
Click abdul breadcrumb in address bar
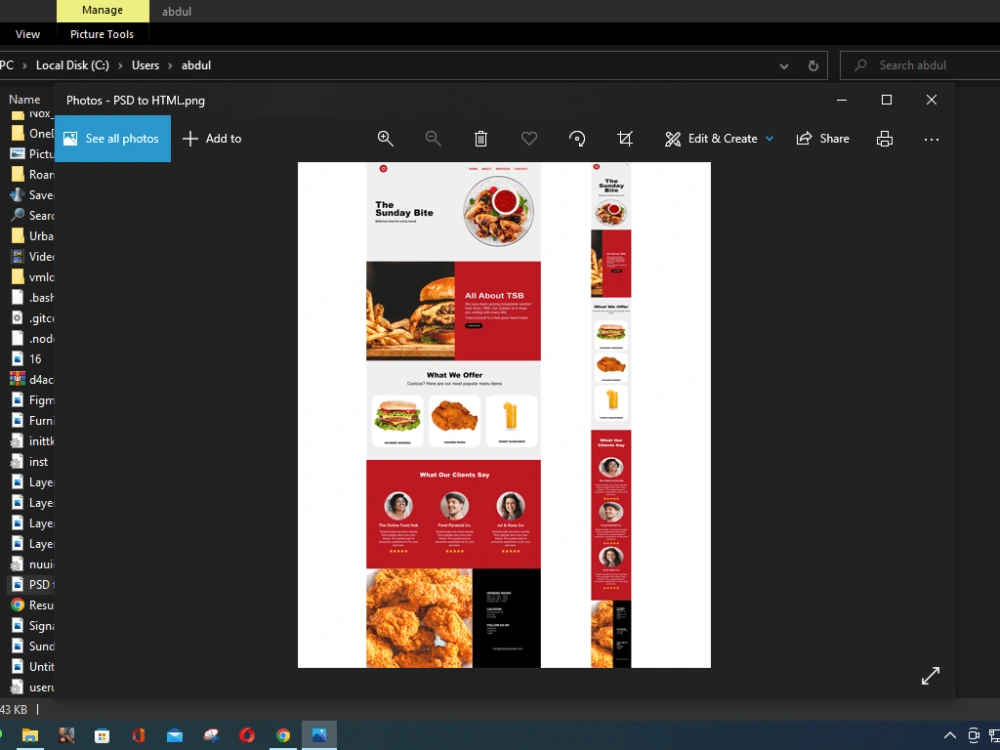196,65
